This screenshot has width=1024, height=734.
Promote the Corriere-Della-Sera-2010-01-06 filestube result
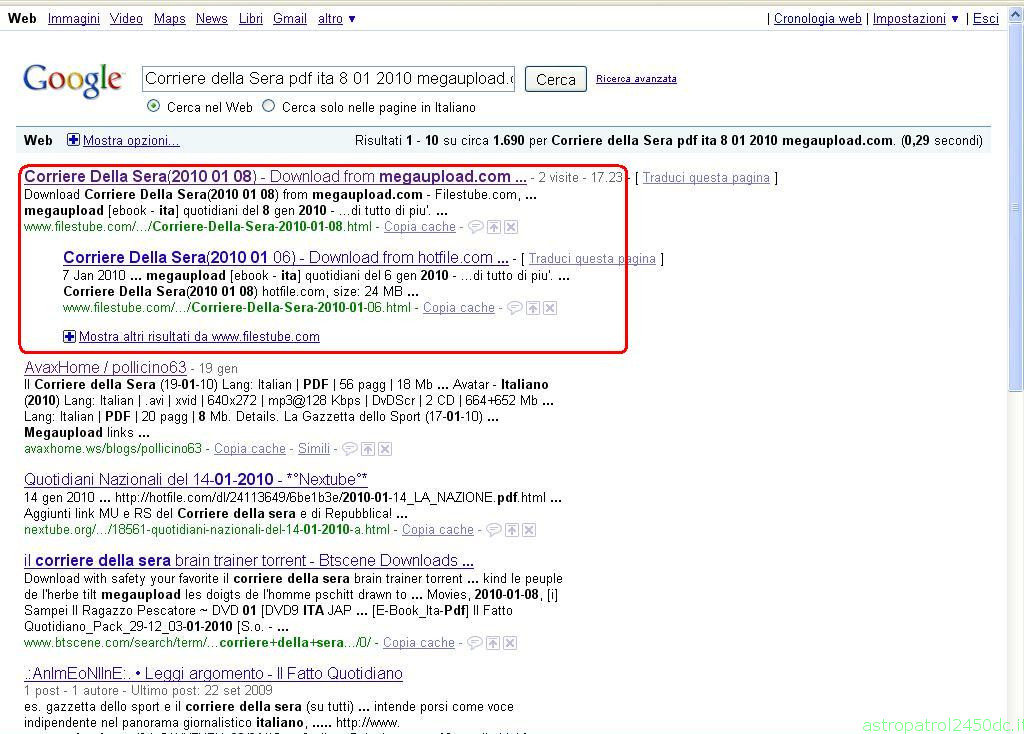click(x=533, y=308)
